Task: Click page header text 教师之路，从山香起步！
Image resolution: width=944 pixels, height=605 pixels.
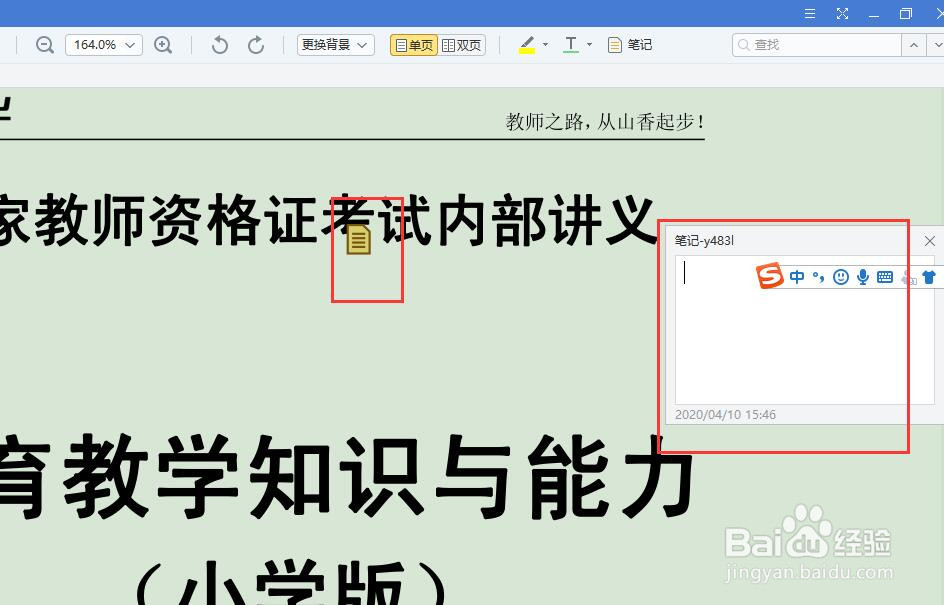Action: coord(604,122)
